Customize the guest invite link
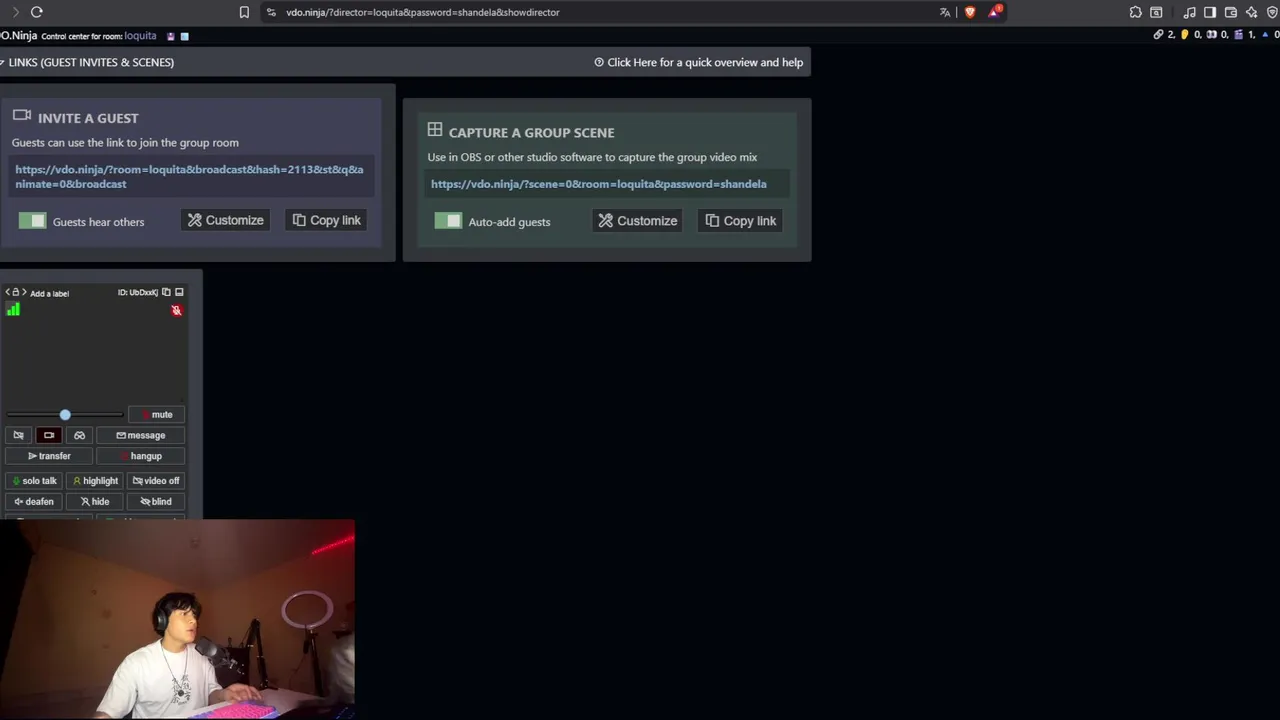Image resolution: width=1280 pixels, height=720 pixels. pos(226,220)
